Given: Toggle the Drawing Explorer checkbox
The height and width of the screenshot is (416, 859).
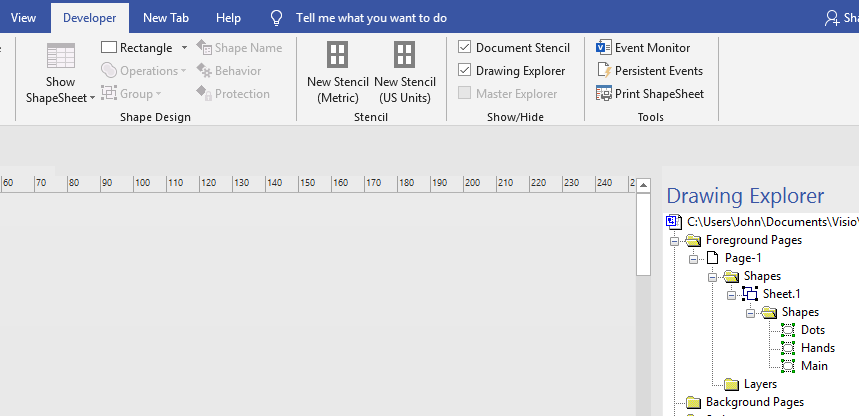Looking at the screenshot, I should (465, 70).
